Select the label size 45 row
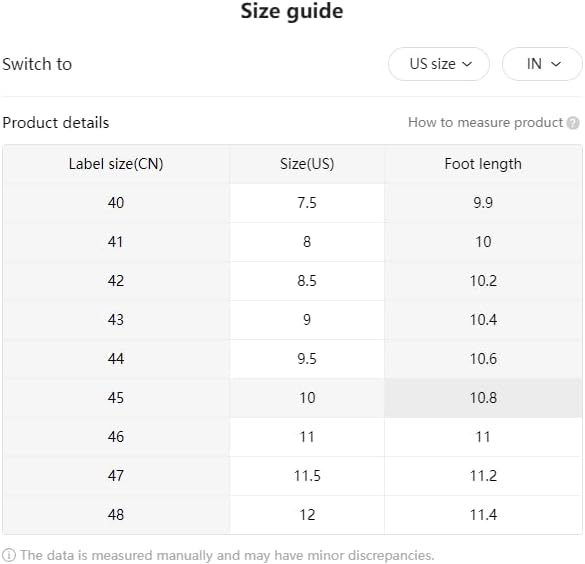 coord(292,398)
